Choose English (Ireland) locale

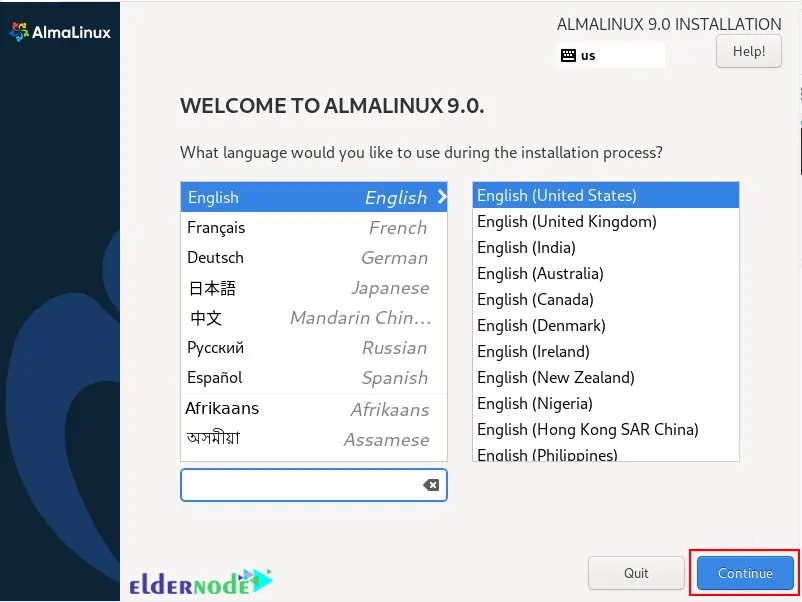click(x=606, y=351)
